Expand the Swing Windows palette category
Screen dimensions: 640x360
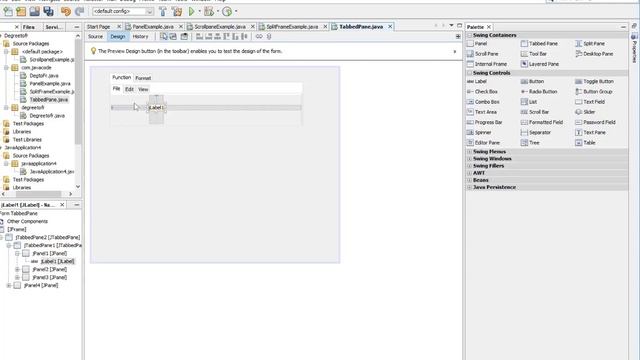(x=469, y=159)
